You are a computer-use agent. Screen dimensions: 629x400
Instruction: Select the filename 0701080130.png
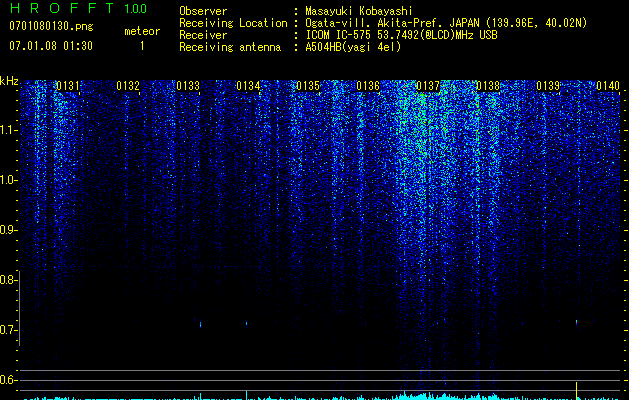[x=51, y=27]
